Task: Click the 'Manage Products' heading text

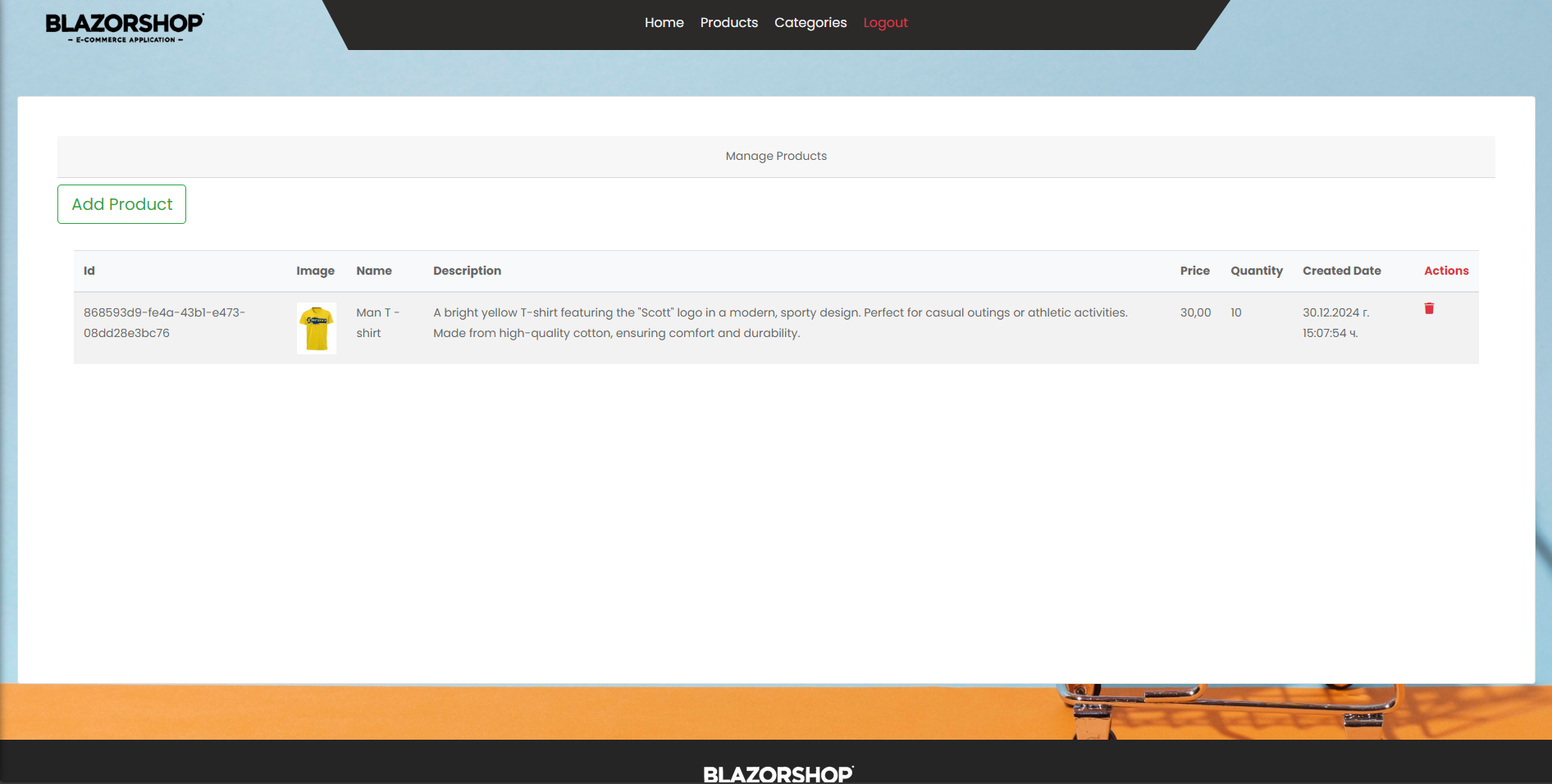Action: (x=776, y=156)
